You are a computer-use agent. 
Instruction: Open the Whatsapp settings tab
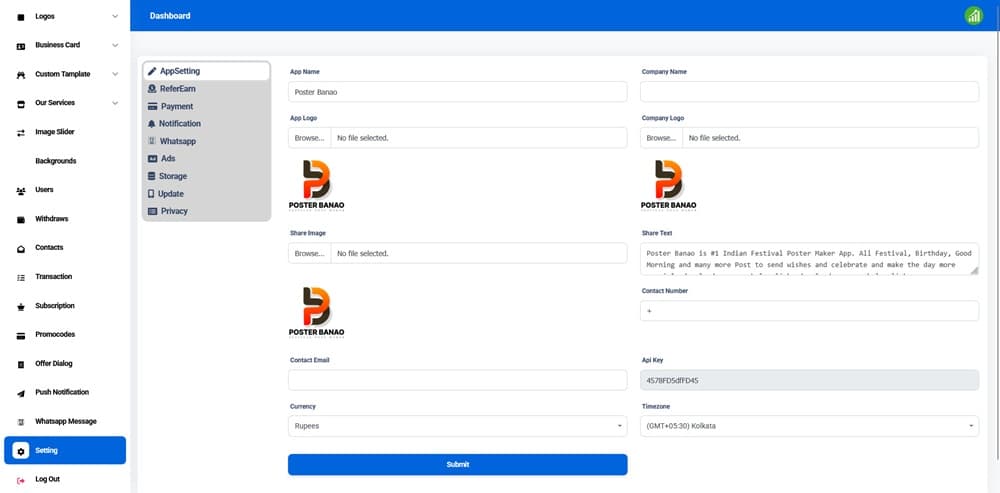[x=177, y=141]
